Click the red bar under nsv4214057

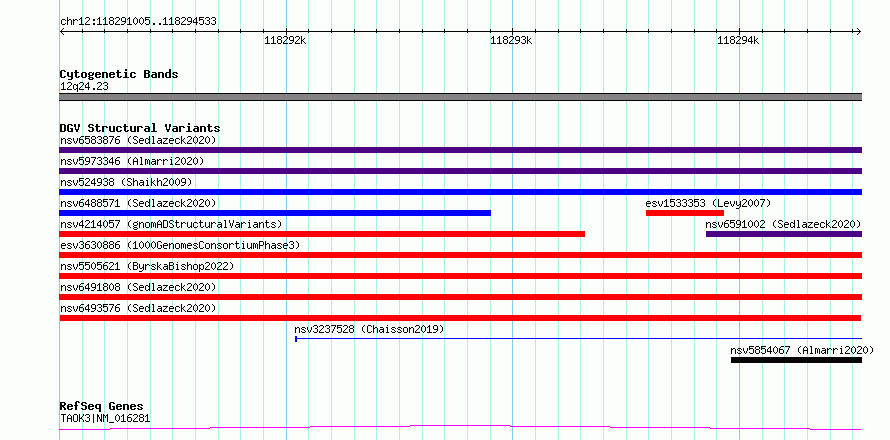(x=322, y=234)
